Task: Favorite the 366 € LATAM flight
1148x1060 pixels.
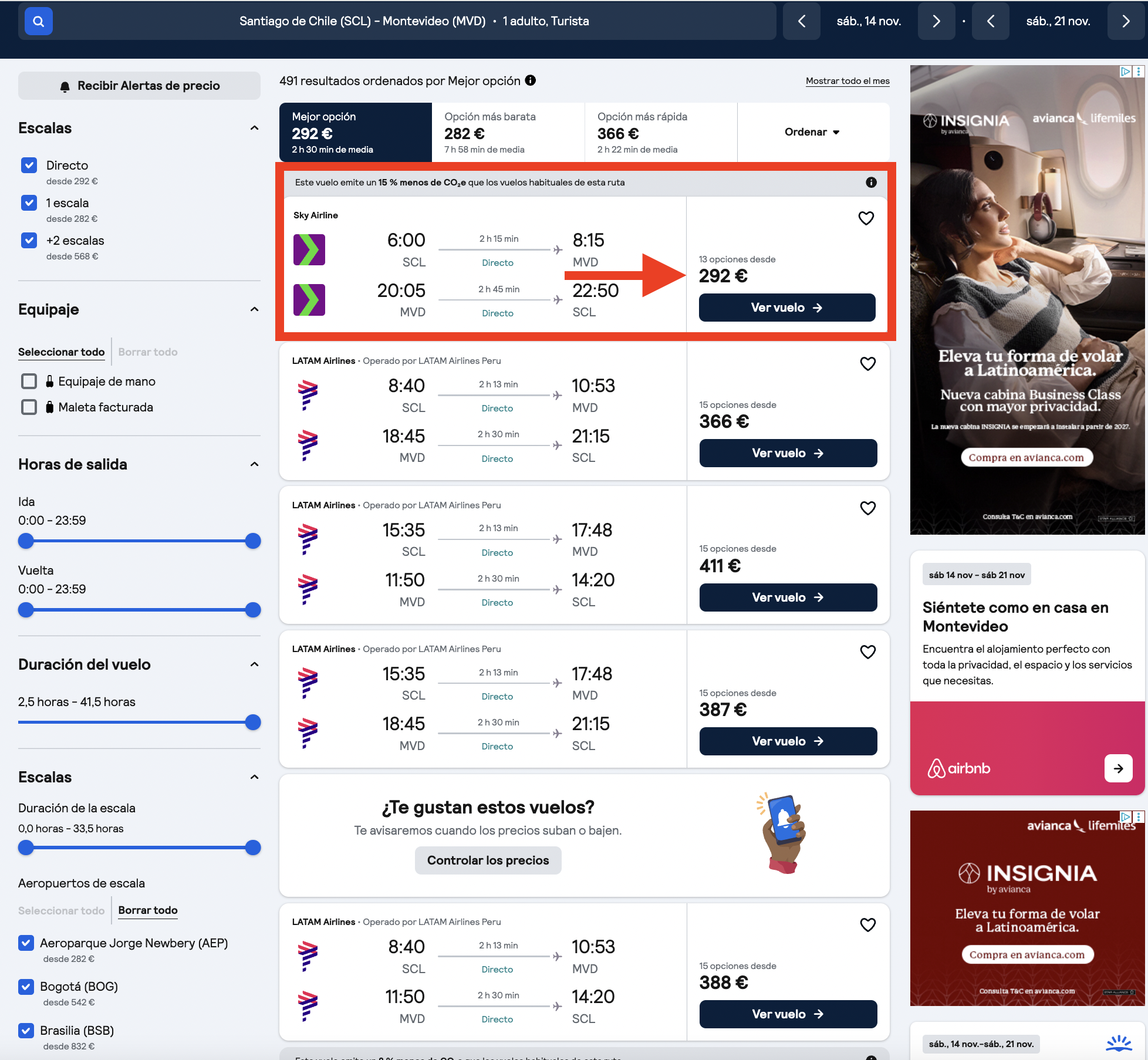Action: click(868, 364)
